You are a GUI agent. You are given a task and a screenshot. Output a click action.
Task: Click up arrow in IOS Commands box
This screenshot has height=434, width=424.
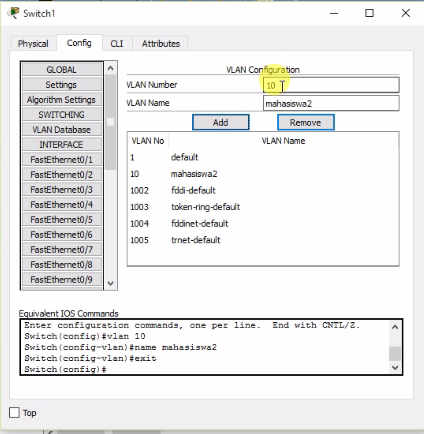coord(395,327)
